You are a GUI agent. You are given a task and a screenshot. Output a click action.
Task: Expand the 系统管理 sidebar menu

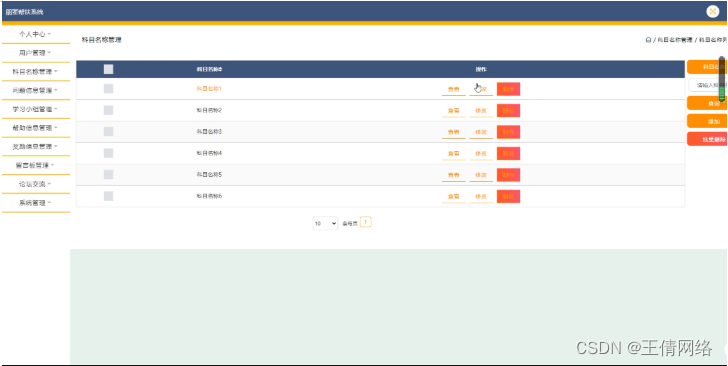(x=35, y=203)
